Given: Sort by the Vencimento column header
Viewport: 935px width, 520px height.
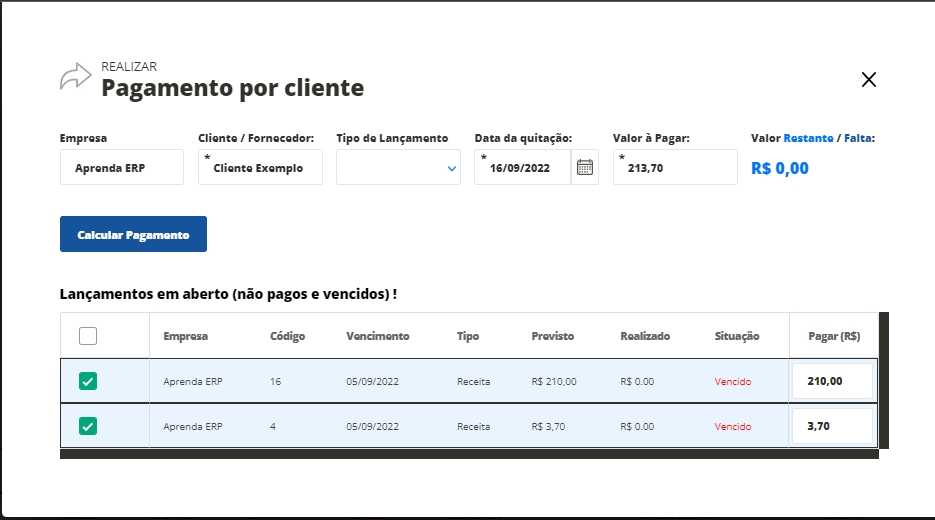Looking at the screenshot, I should click(x=377, y=336).
